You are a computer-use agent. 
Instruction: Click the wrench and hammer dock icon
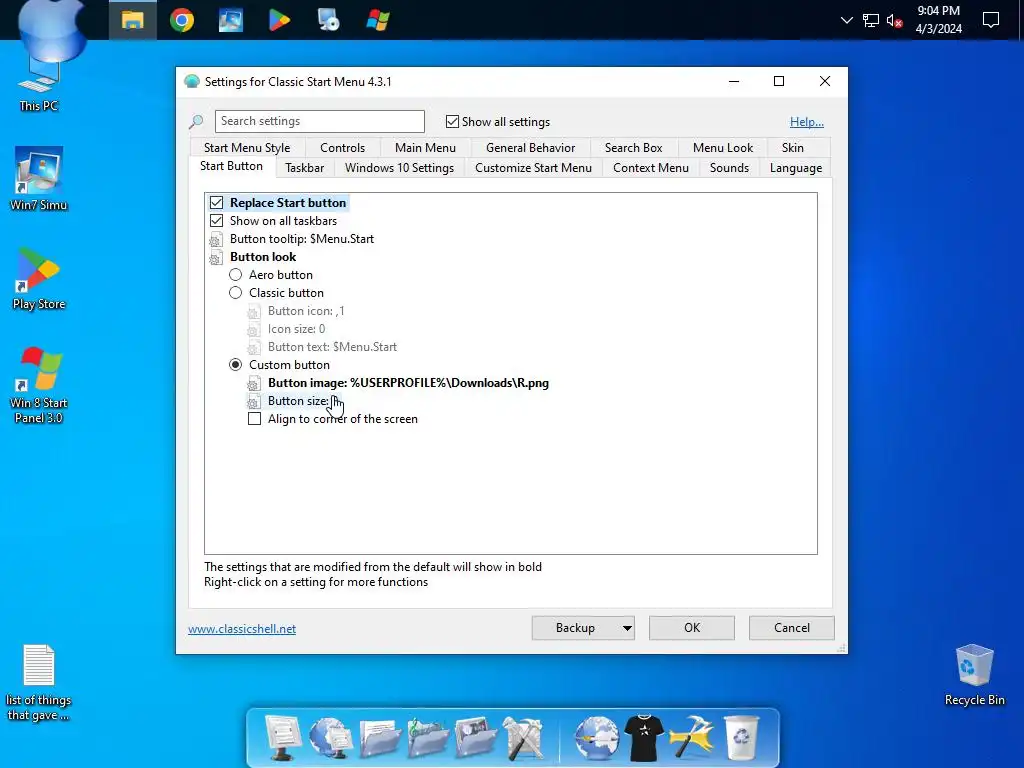523,738
